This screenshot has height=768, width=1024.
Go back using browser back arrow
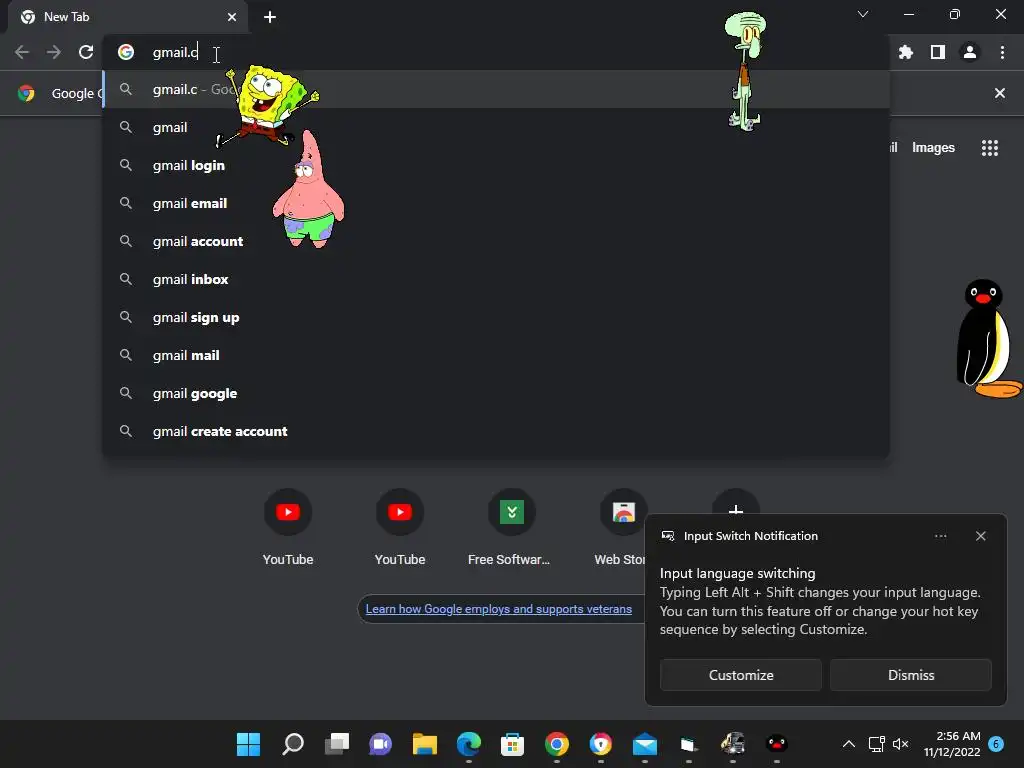point(22,52)
